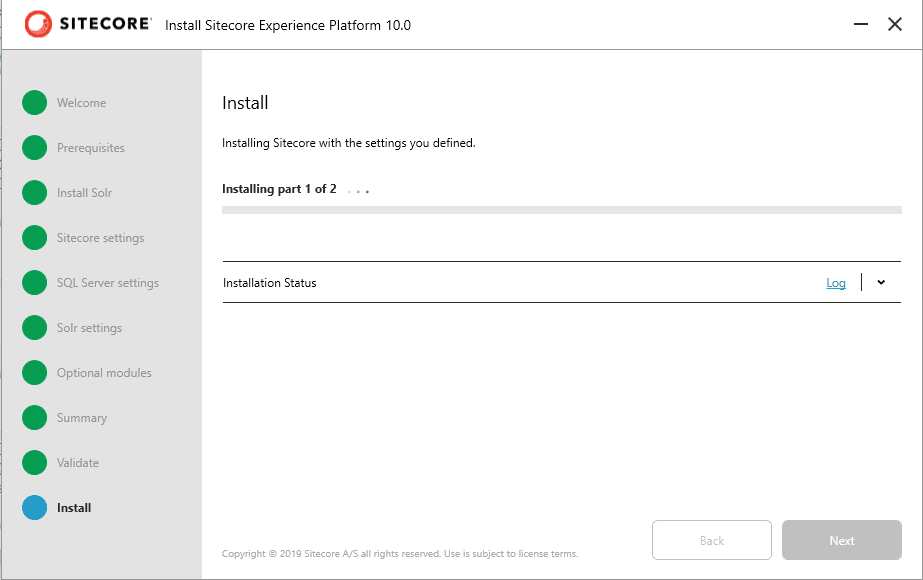
Task: Close the Sitecore installer window
Action: click(x=895, y=24)
